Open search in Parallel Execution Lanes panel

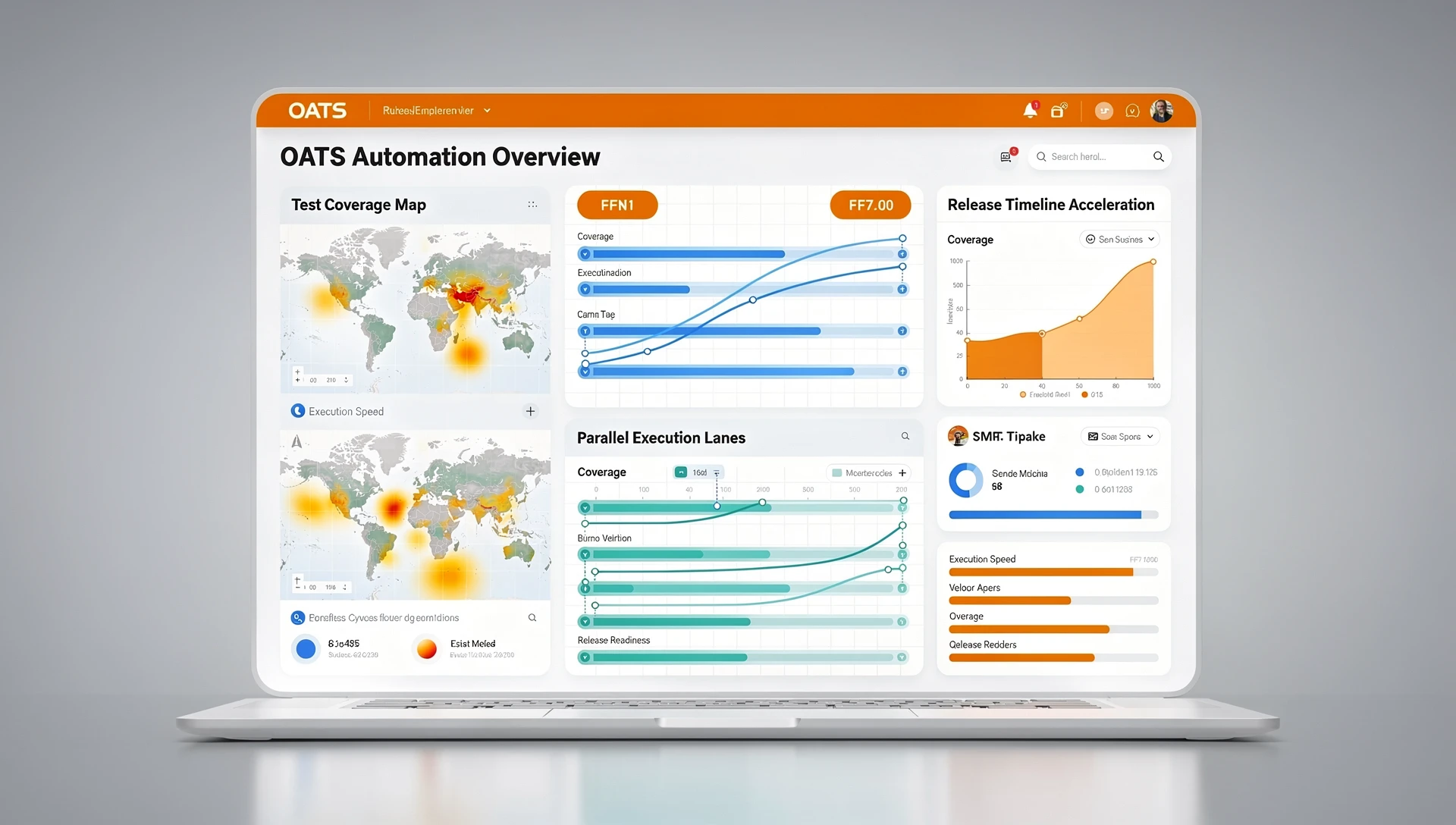(905, 436)
